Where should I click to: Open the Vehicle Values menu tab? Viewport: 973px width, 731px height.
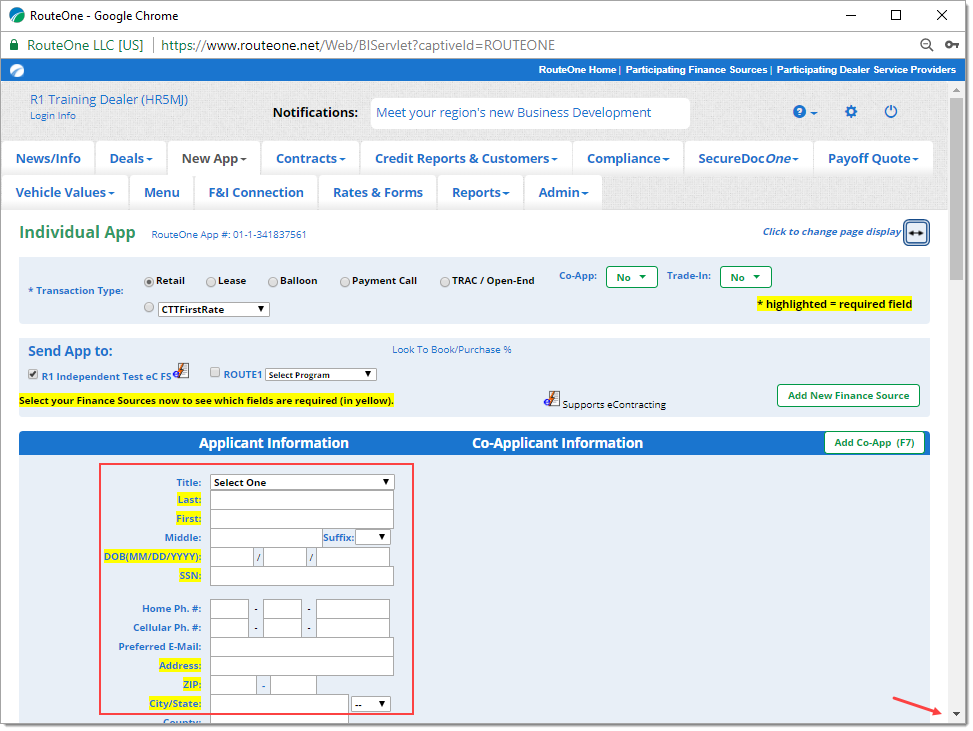(x=65, y=193)
